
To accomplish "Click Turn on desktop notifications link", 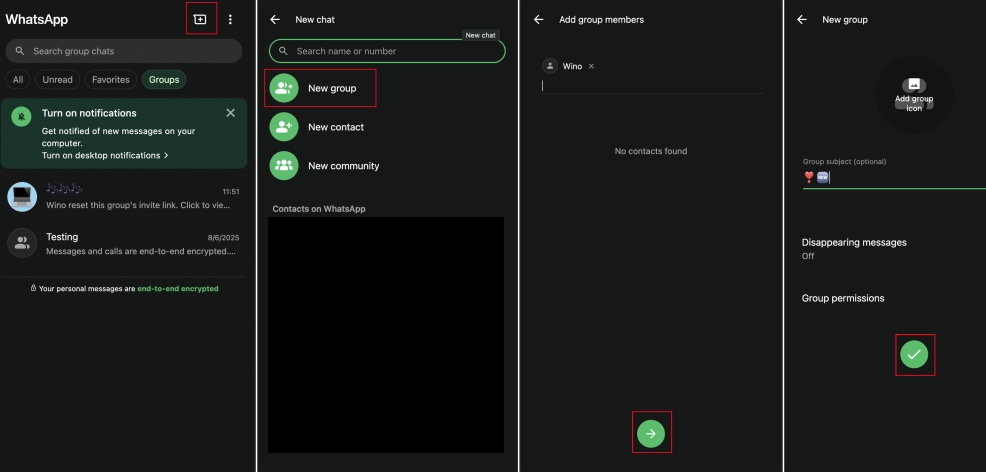I will click(104, 155).
